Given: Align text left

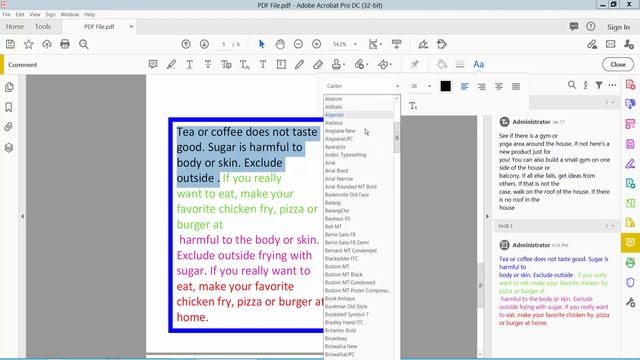Looking at the screenshot, I should (x=464, y=86).
